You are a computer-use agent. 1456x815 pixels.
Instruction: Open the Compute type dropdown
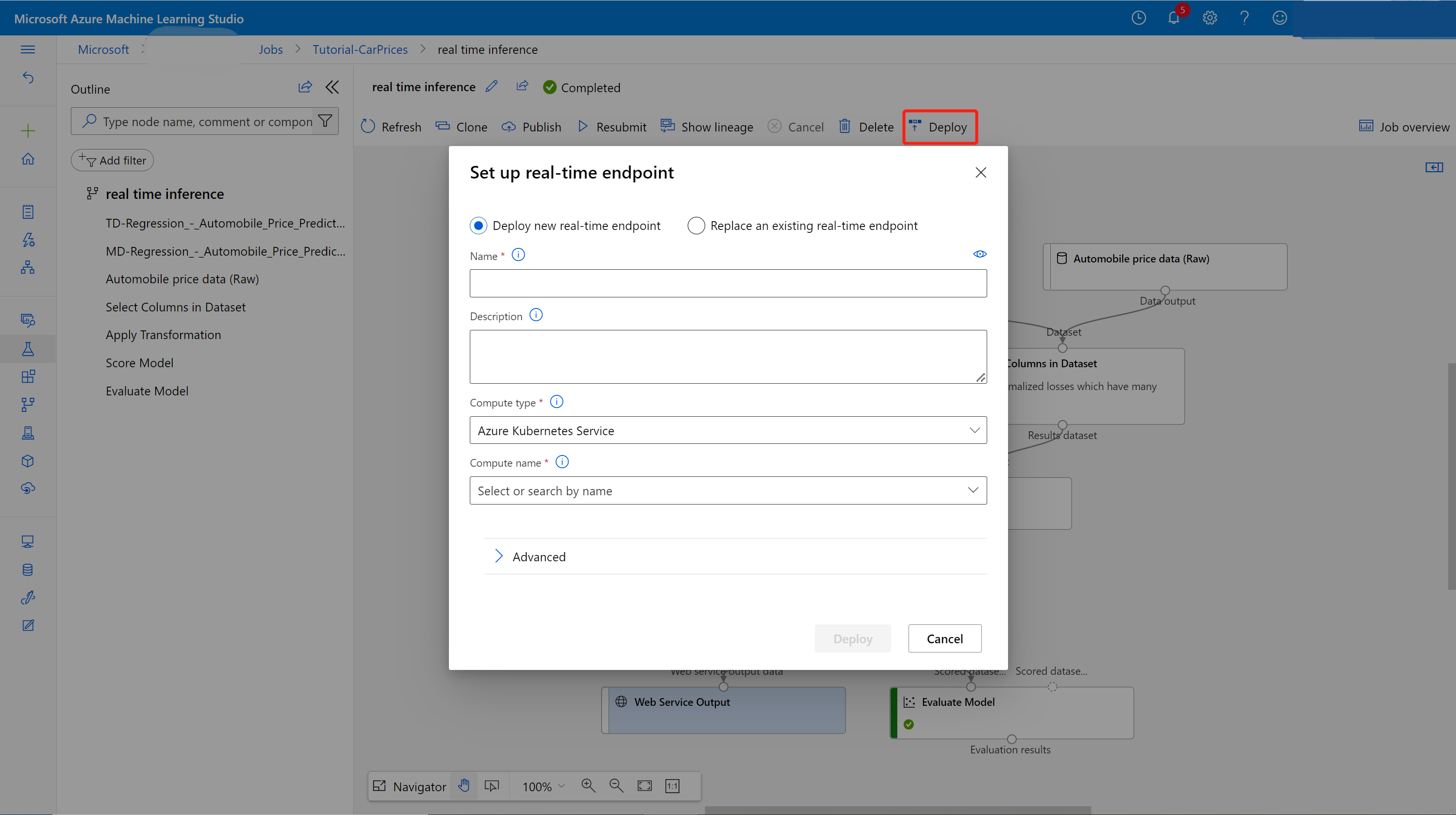pos(728,430)
